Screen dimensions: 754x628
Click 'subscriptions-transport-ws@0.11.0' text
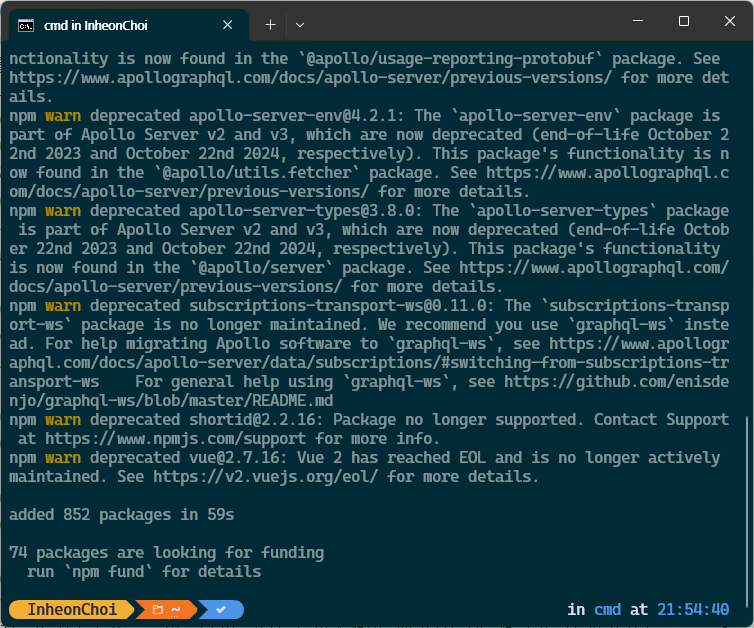point(338,305)
